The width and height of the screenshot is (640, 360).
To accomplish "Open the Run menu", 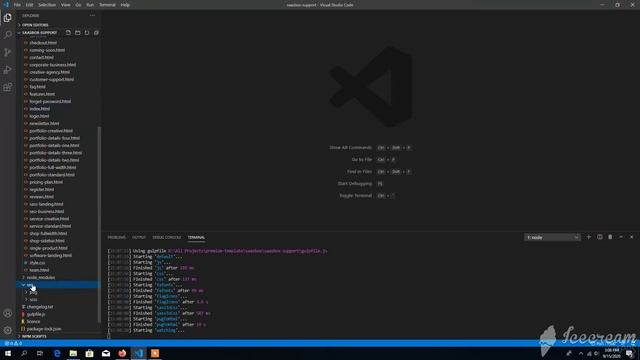I will click(x=90, y=5).
